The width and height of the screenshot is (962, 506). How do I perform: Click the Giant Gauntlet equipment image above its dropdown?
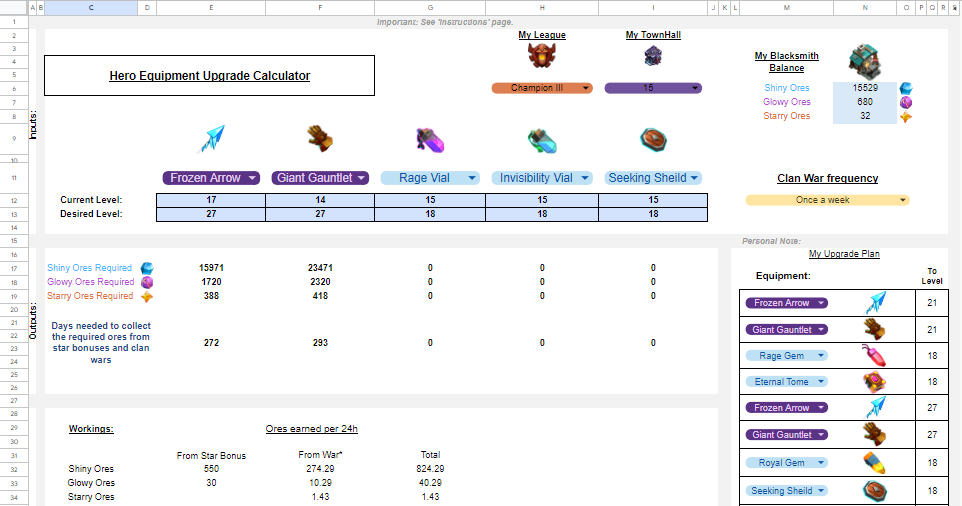[320, 139]
